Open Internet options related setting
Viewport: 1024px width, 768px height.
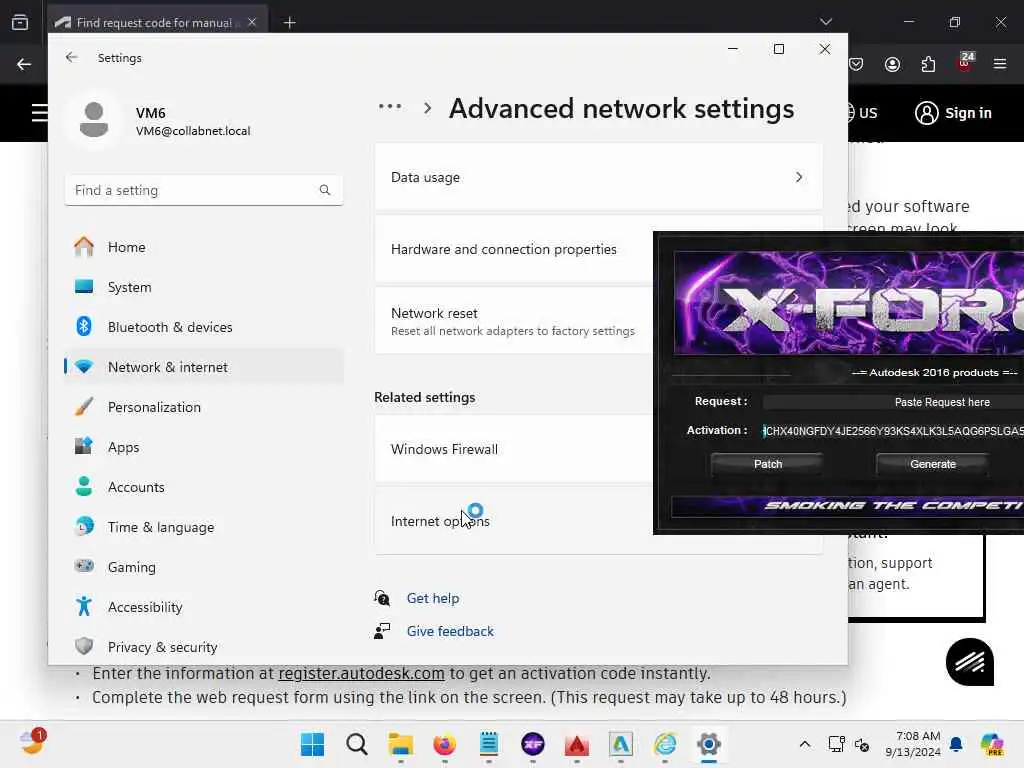tap(514, 521)
